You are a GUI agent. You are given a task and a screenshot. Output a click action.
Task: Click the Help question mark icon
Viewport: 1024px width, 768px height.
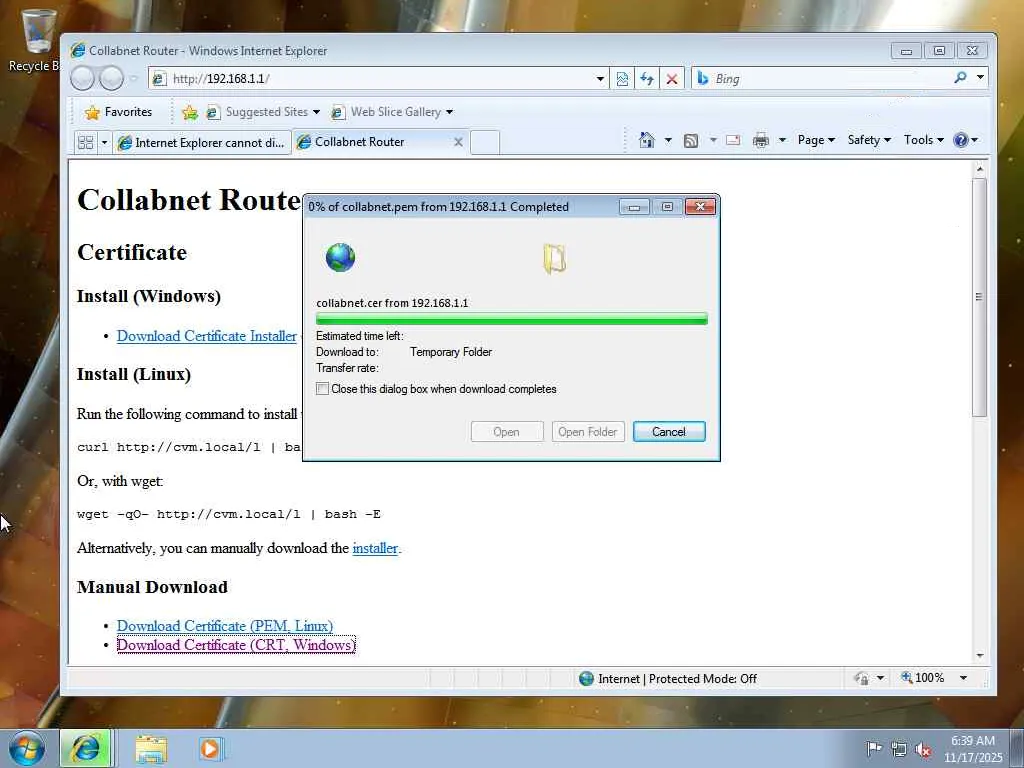click(960, 140)
